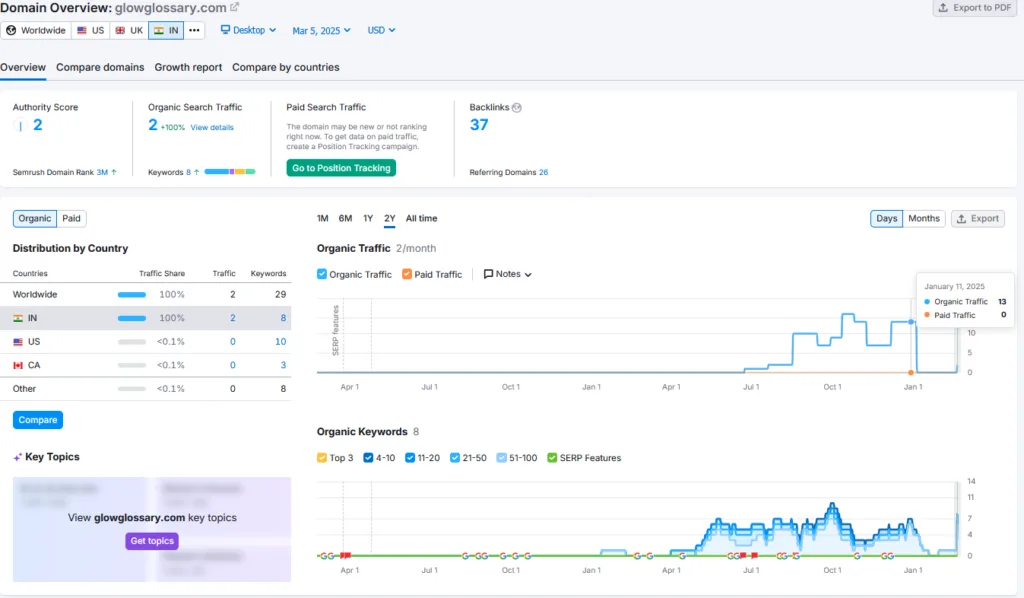Click the Other row in country table
The image size is (1024, 598).
[146, 388]
